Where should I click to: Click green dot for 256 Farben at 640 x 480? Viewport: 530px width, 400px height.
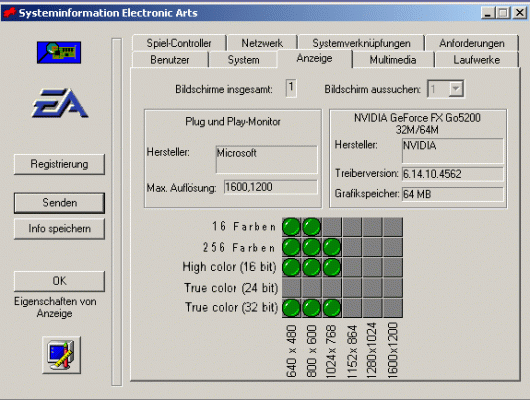291,247
